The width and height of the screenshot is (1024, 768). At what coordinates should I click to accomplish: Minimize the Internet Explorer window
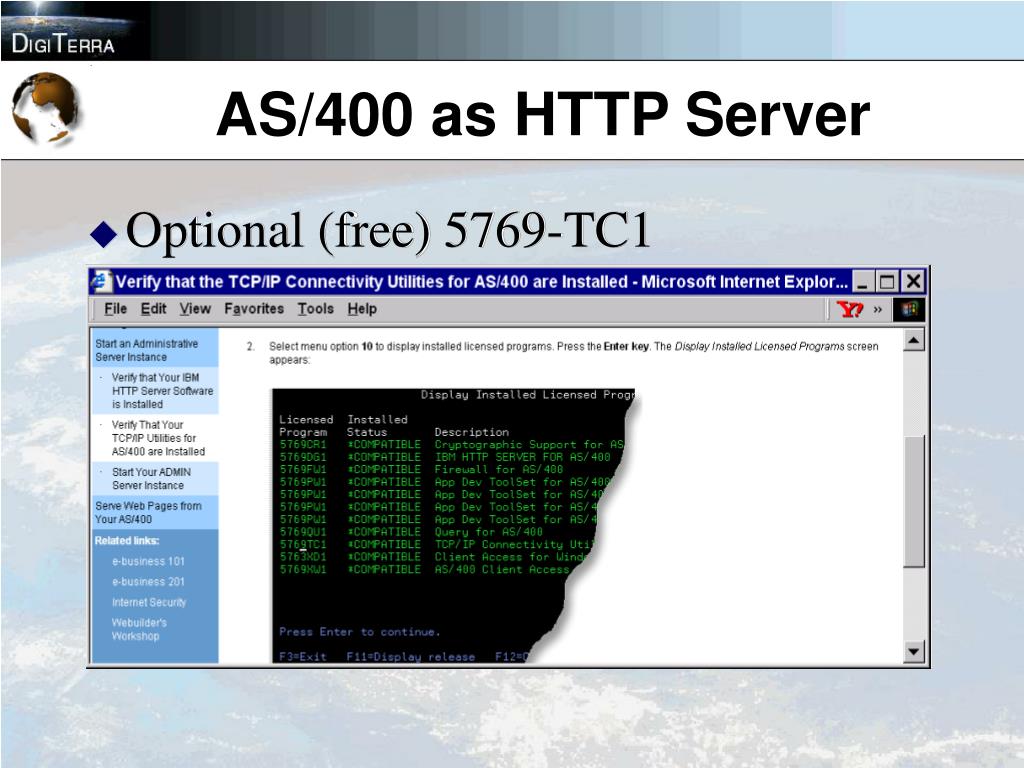pos(863,282)
